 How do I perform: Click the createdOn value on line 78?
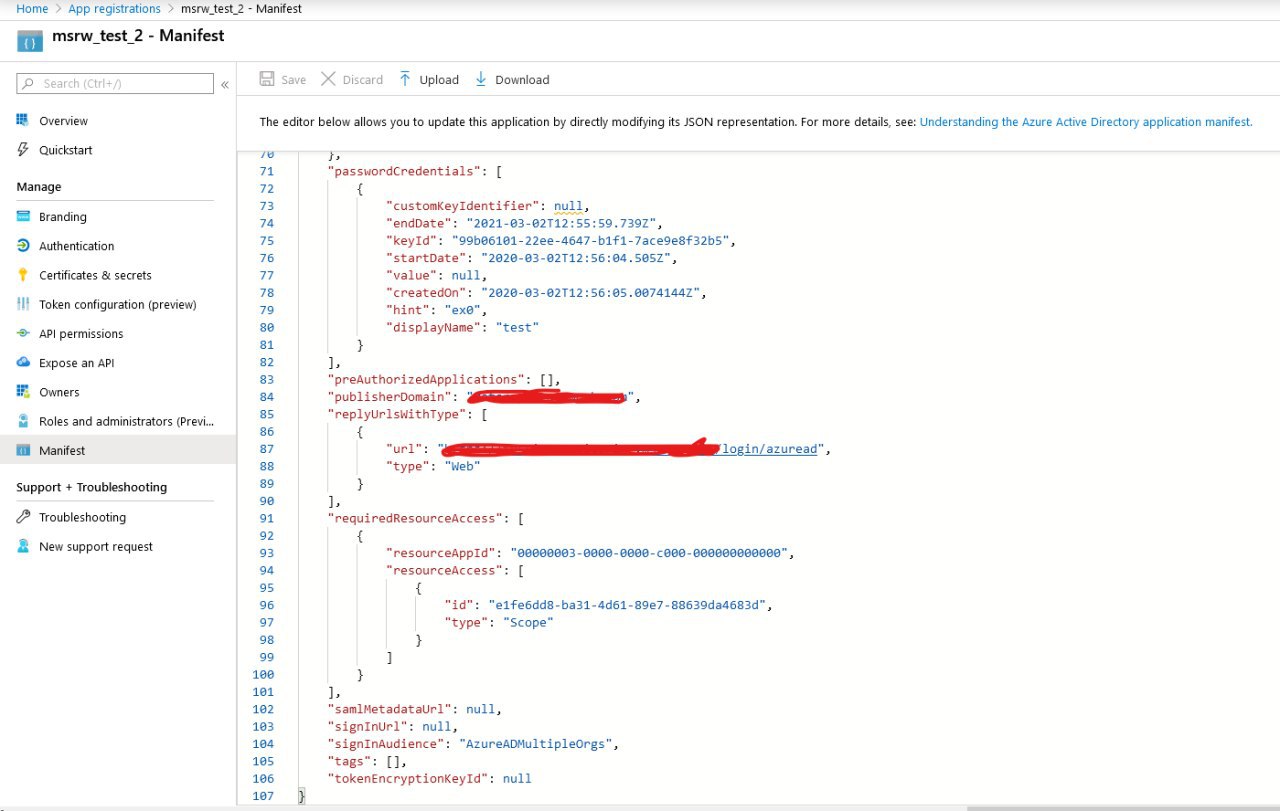point(593,293)
